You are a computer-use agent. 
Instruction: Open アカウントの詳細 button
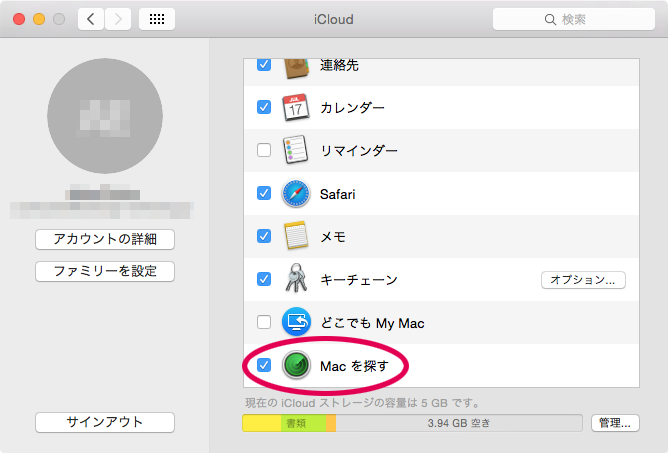(x=105, y=239)
